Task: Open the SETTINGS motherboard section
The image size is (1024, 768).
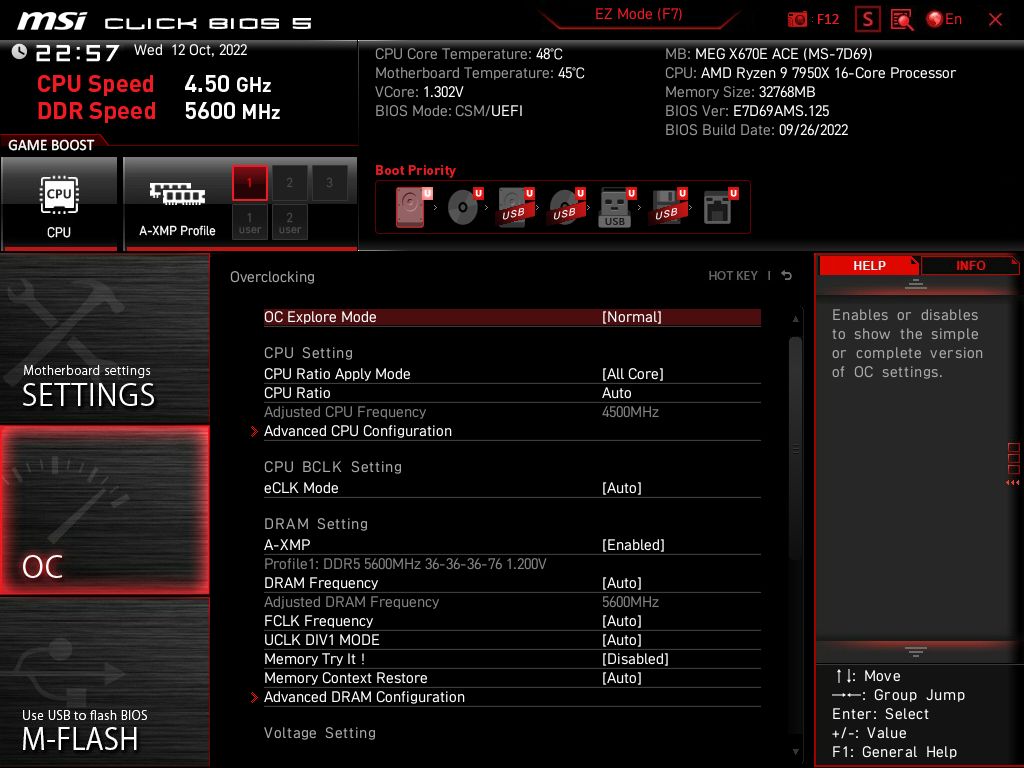Action: tap(104, 338)
